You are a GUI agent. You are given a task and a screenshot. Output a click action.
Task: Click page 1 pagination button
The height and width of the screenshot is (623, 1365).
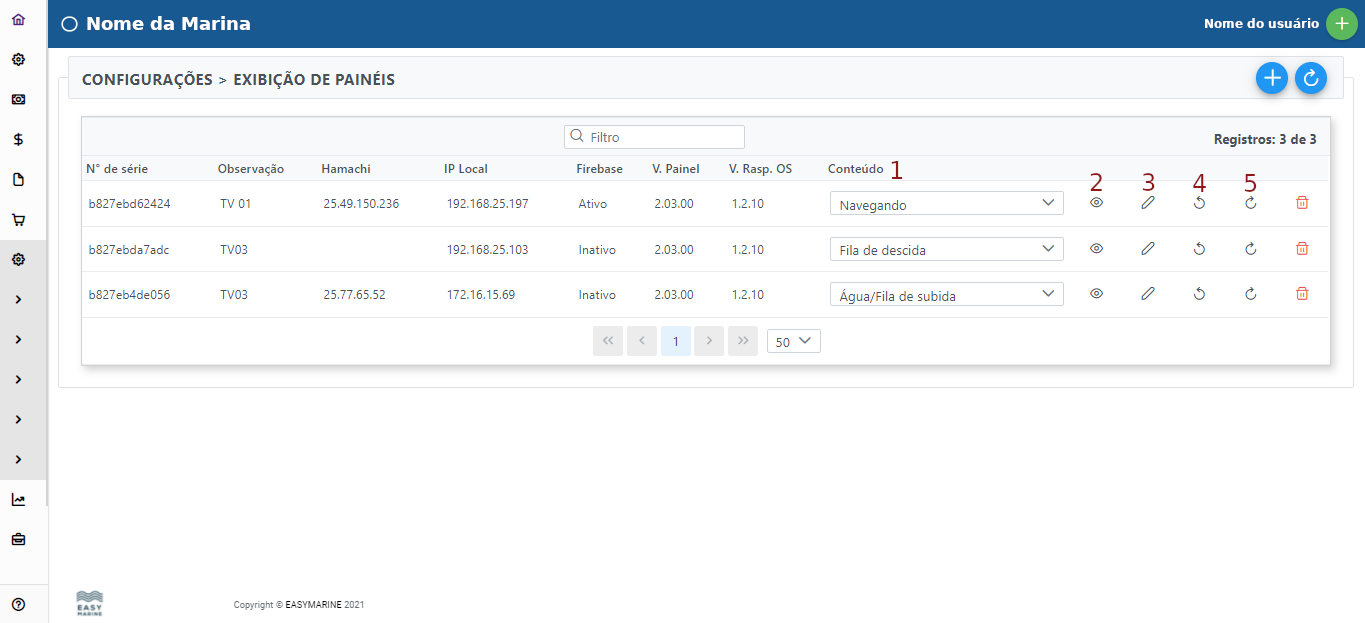click(x=676, y=341)
